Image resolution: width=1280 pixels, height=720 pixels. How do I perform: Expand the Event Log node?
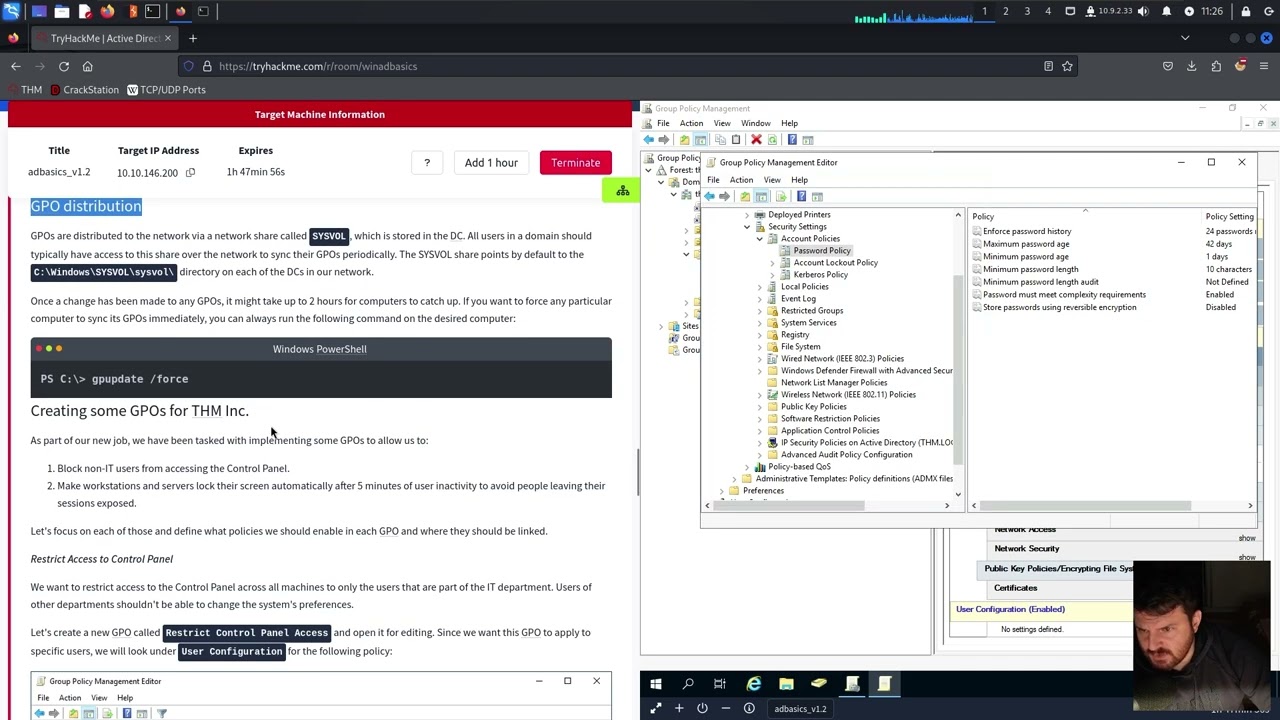tap(759, 299)
